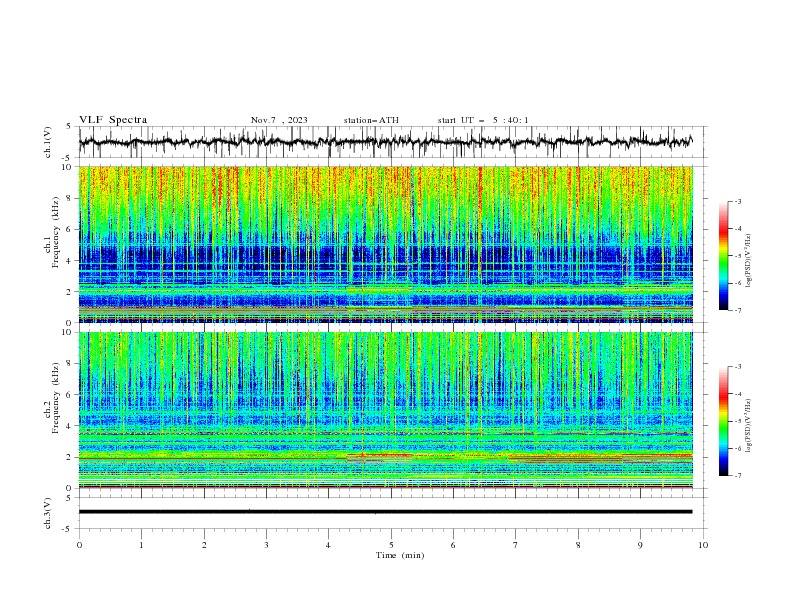Click the ch.1 spectrogram color bar
The height and width of the screenshot is (612, 792).
[x=723, y=256]
